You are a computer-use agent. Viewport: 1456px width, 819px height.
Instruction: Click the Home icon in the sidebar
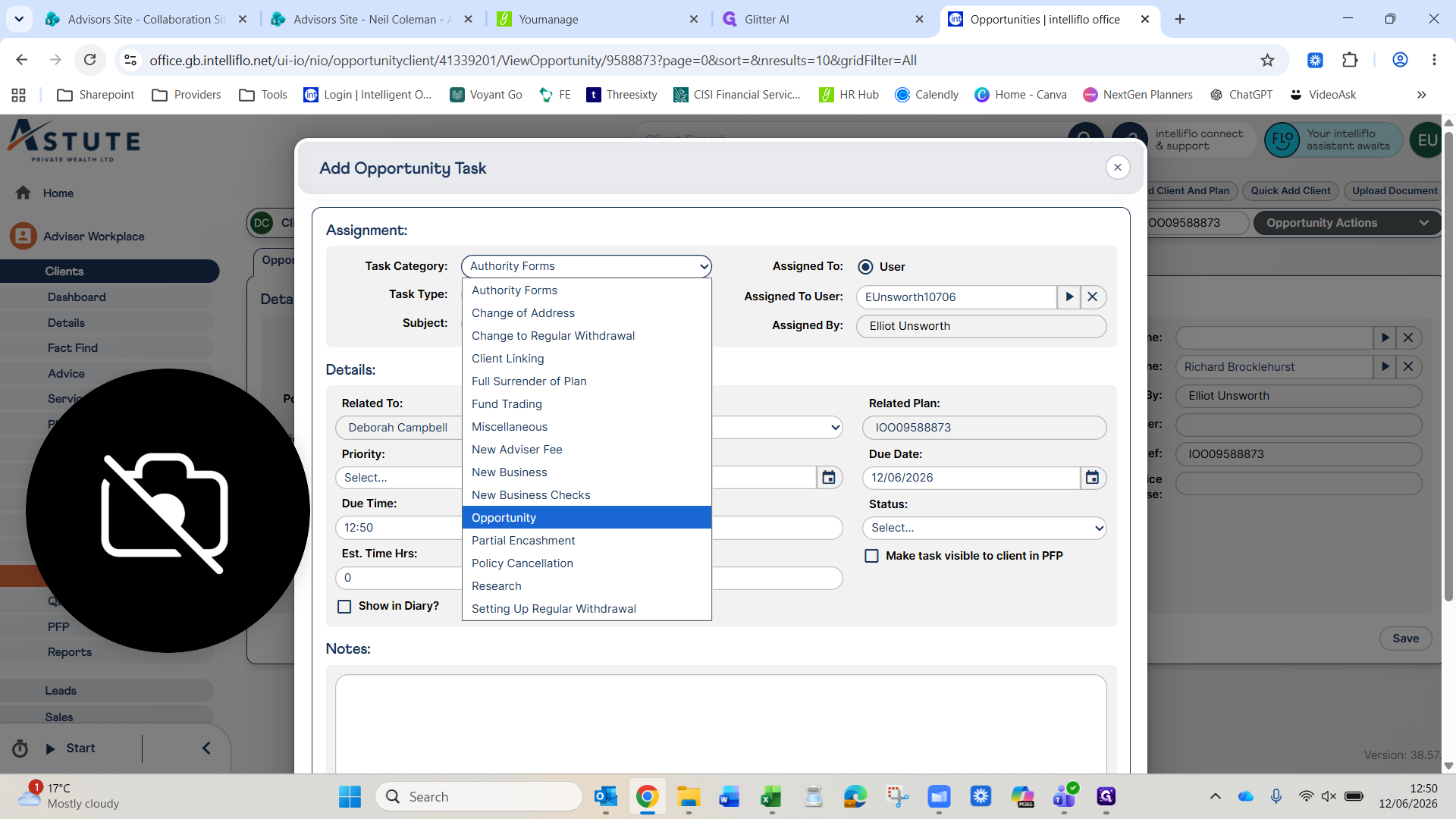[24, 193]
